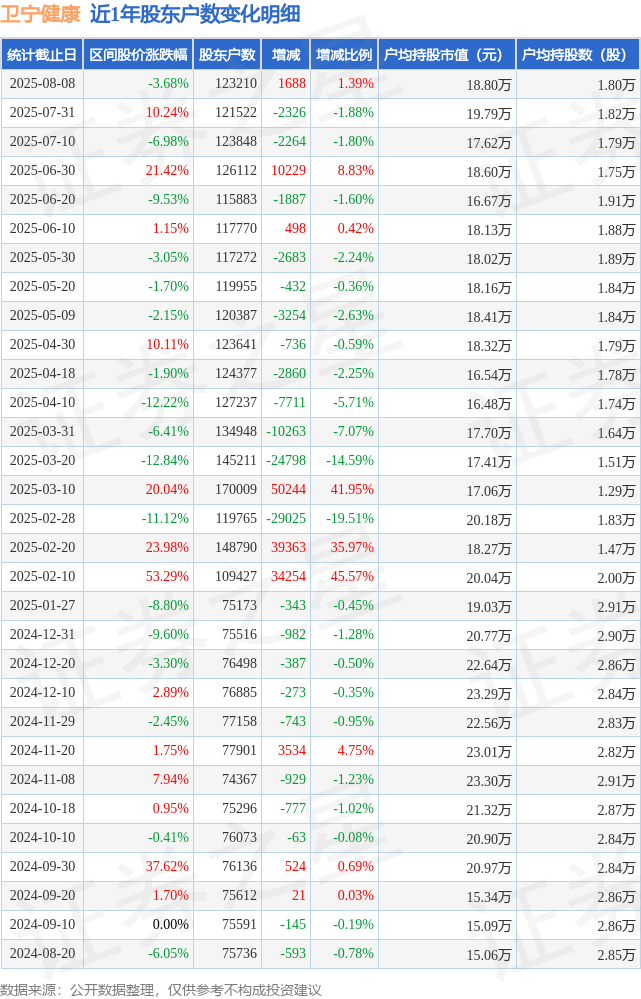The image size is (641, 999).
Task: Click the change ratio -19.51%
Action: (x=350, y=519)
